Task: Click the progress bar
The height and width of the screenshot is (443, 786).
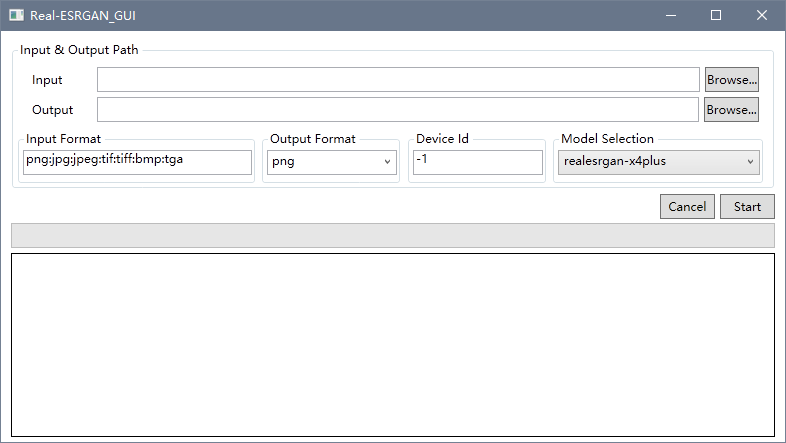Action: pos(392,236)
